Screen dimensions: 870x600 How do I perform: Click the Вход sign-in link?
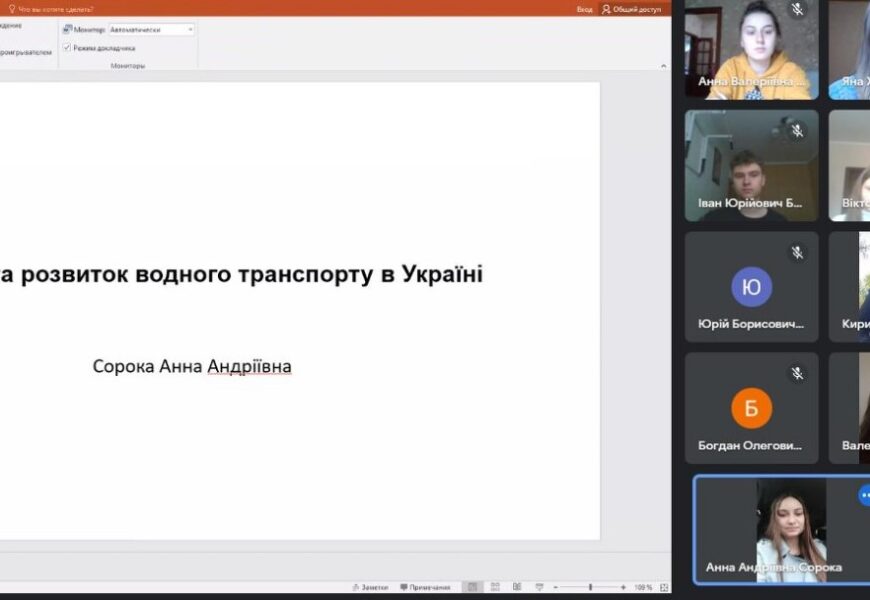[x=584, y=9]
